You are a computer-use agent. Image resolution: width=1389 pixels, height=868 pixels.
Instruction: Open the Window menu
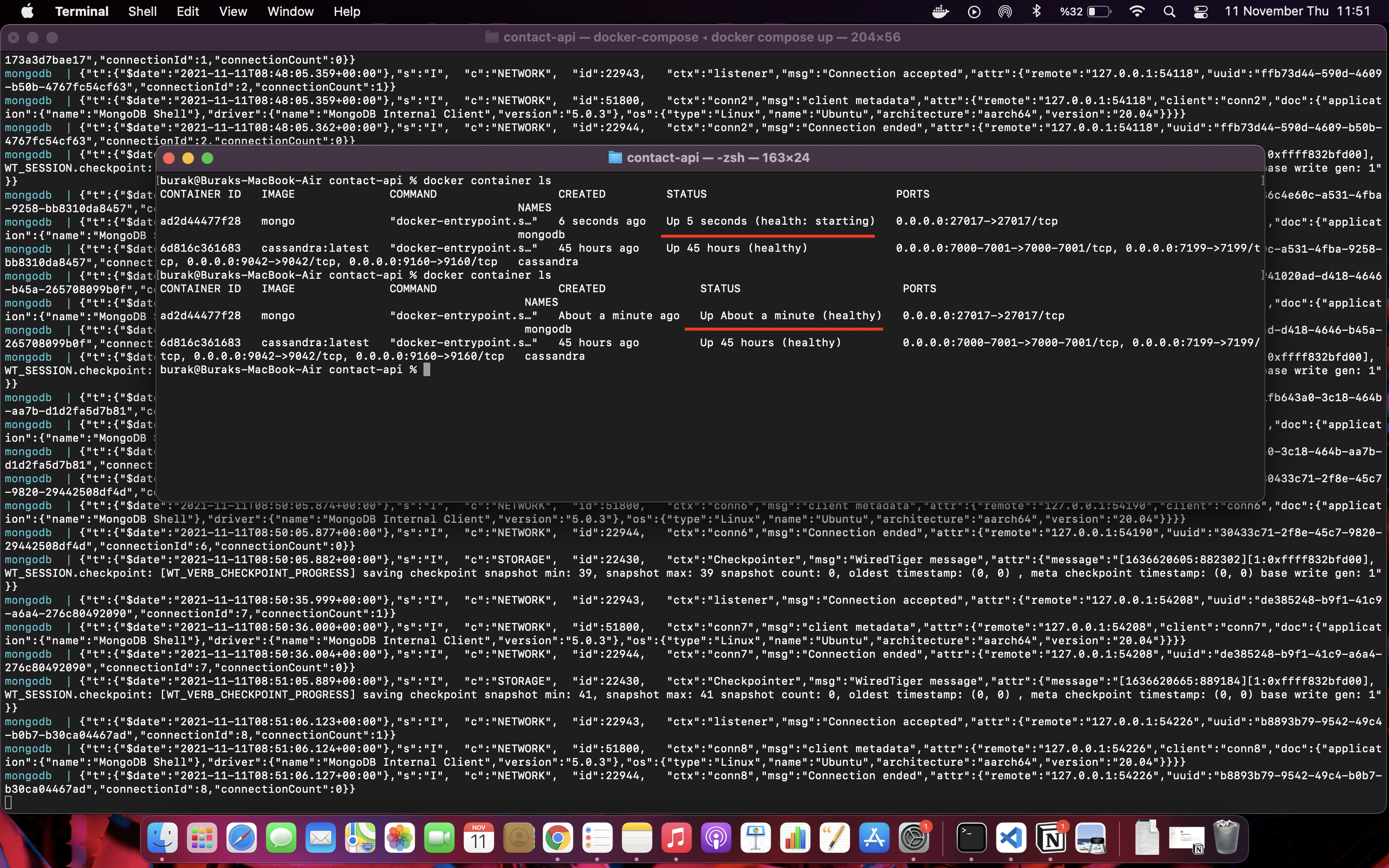tap(290, 12)
